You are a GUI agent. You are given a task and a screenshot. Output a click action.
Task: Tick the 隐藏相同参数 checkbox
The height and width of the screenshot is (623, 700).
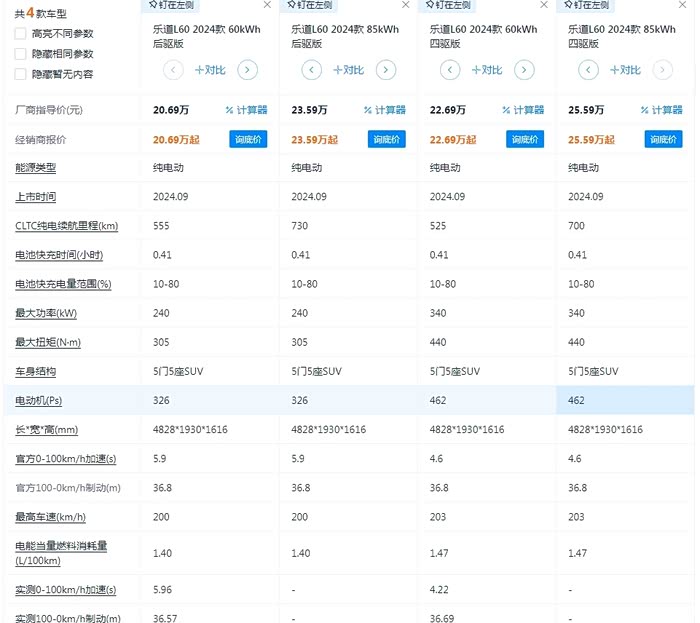[x=21, y=54]
